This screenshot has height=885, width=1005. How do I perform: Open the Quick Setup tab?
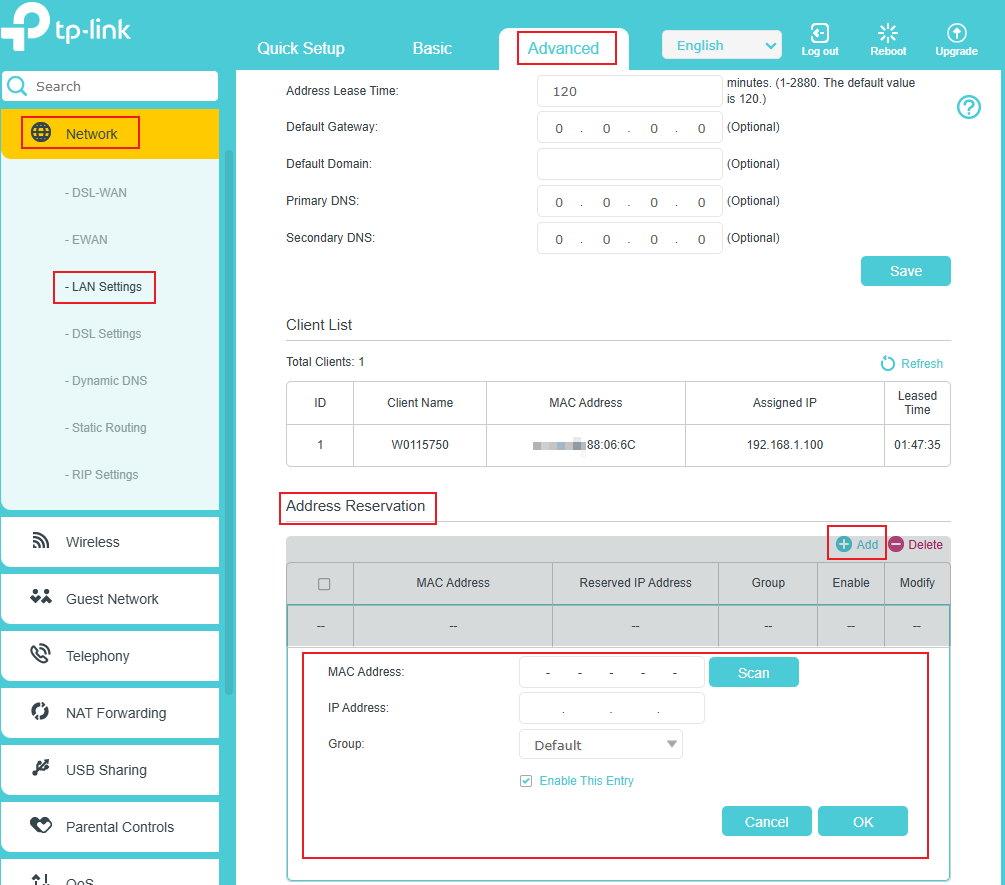[300, 47]
